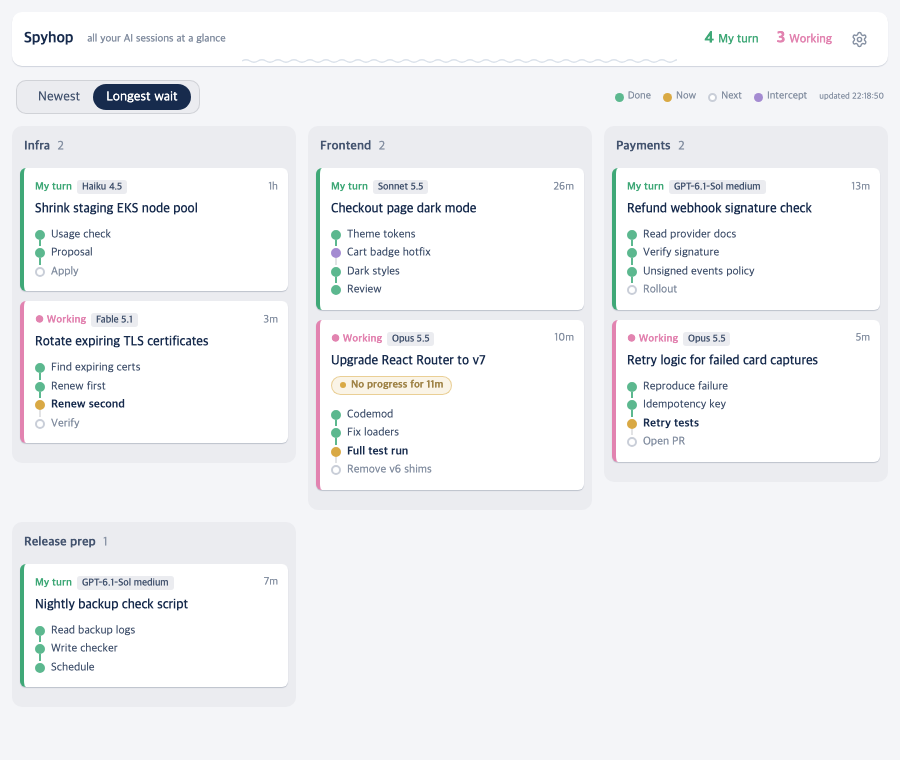900x760 pixels.
Task: Click the Next legend hollow circle
Action: coord(712,97)
